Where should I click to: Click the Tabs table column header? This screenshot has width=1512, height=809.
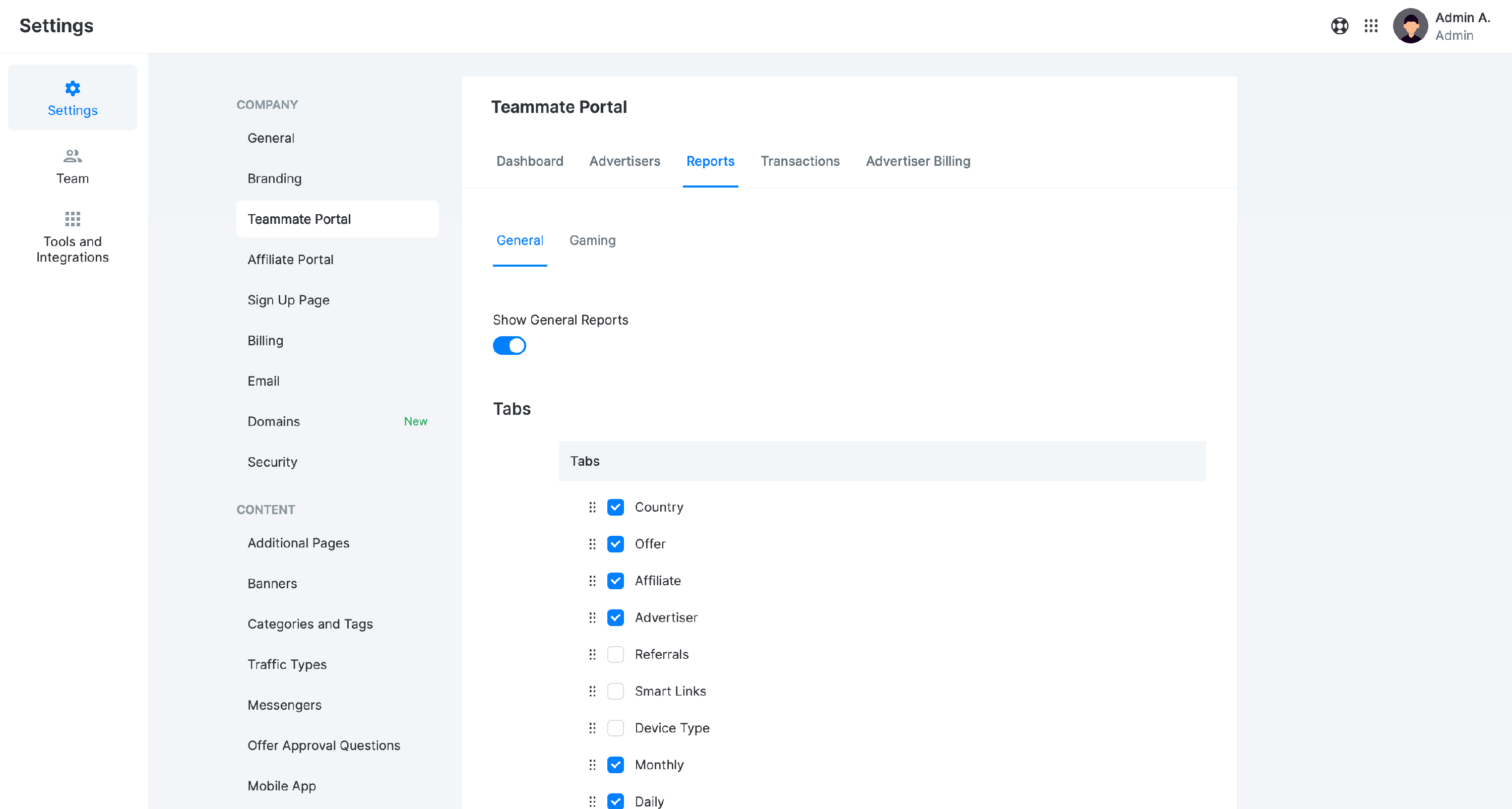tap(881, 461)
